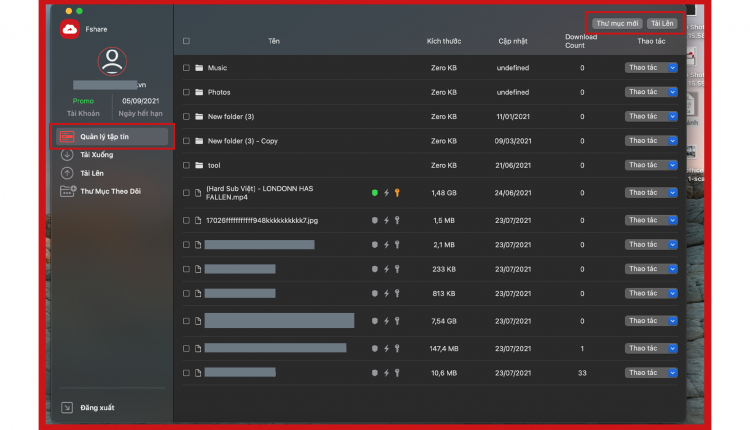Check the LONDONN HAS FALLEN.mp4 checkbox
Viewport: 750px width, 430px height.
pyautogui.click(x=186, y=193)
